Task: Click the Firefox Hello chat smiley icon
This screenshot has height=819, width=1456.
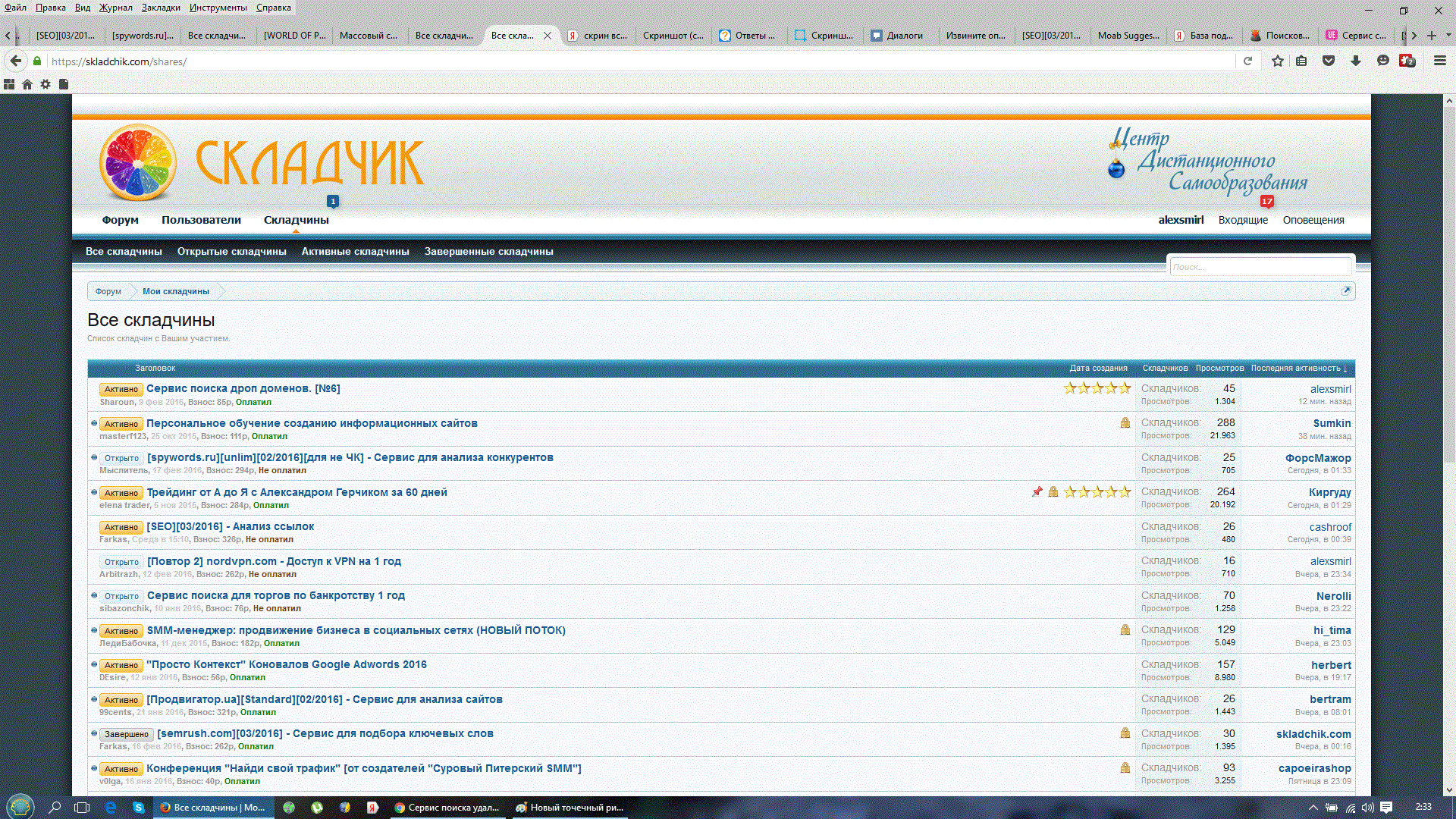Action: coord(1383,61)
